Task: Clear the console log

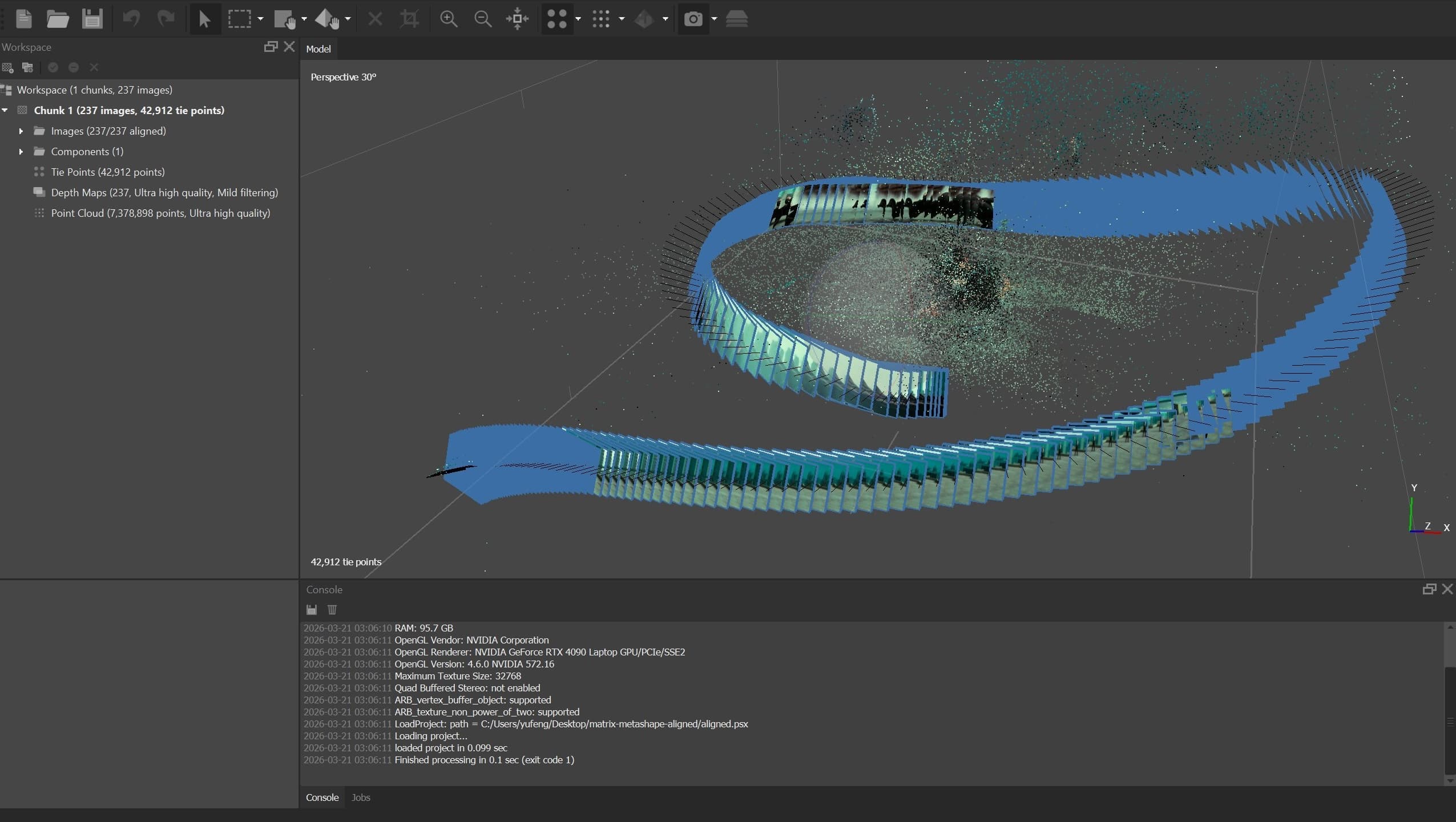Action: click(332, 609)
